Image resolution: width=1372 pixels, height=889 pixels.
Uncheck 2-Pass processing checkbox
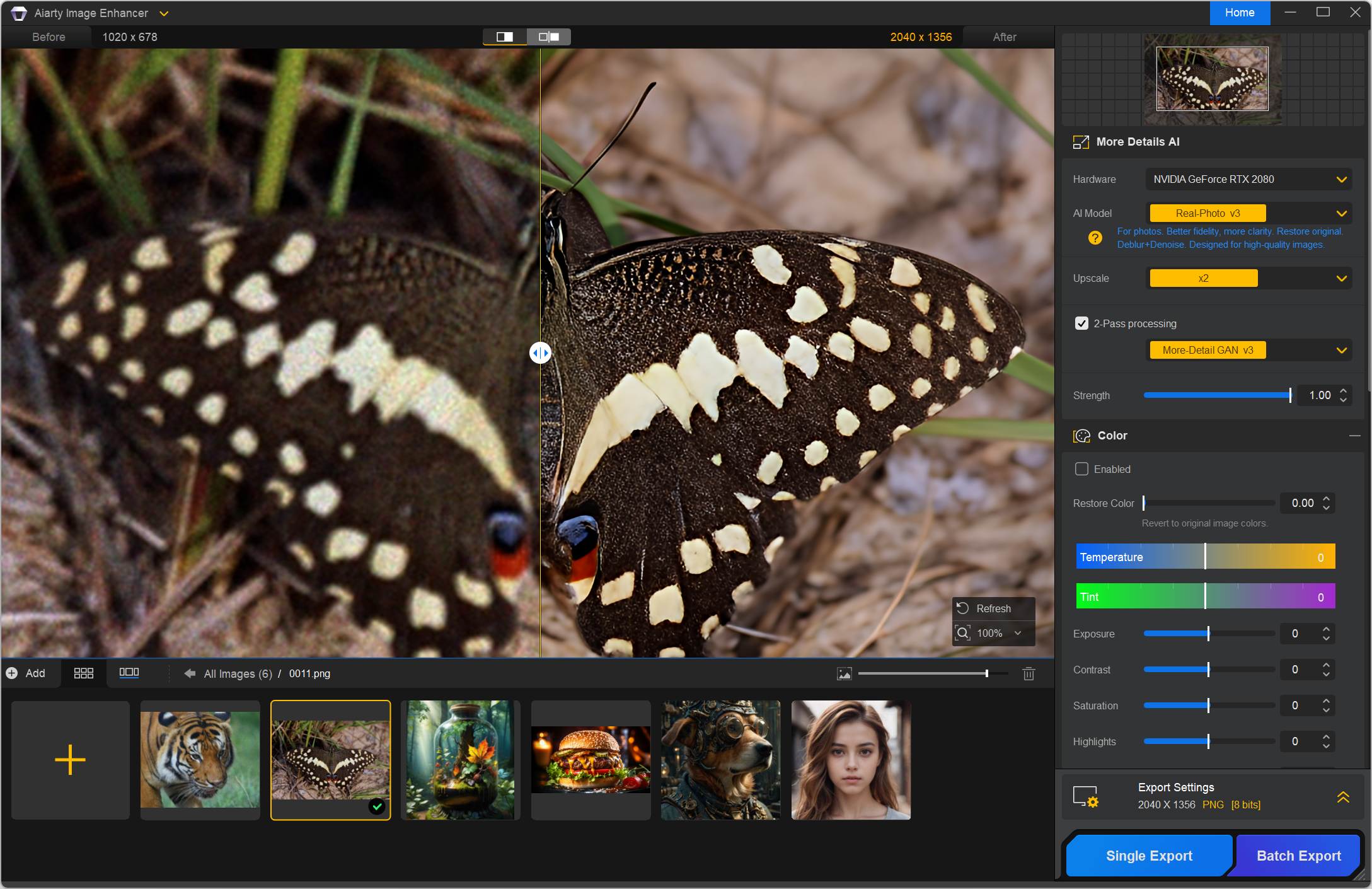[x=1081, y=323]
